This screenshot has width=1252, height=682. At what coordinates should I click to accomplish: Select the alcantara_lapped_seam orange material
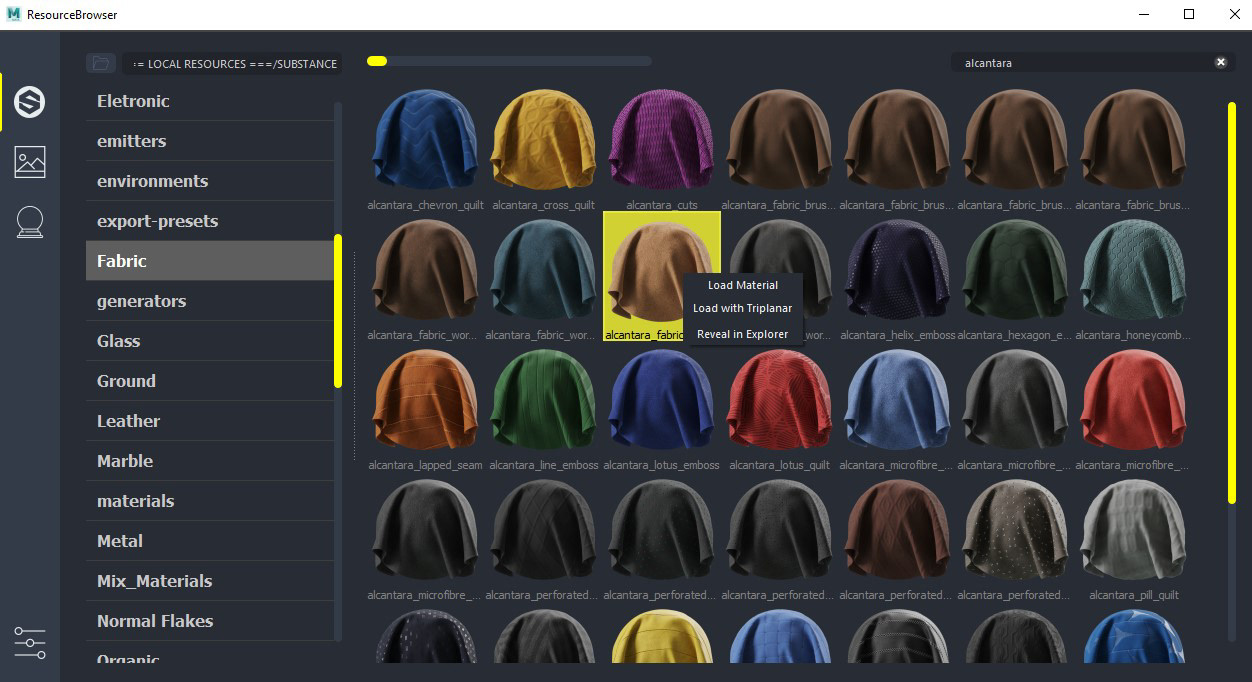(x=425, y=401)
